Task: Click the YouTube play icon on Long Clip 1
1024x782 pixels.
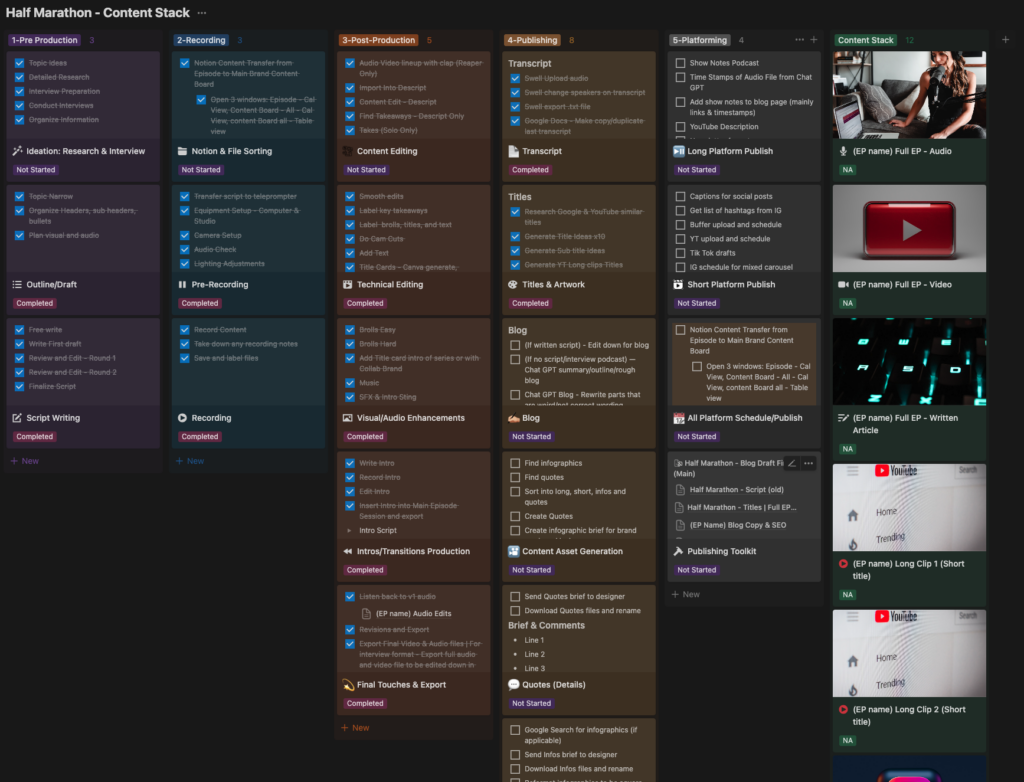Action: (x=843, y=564)
